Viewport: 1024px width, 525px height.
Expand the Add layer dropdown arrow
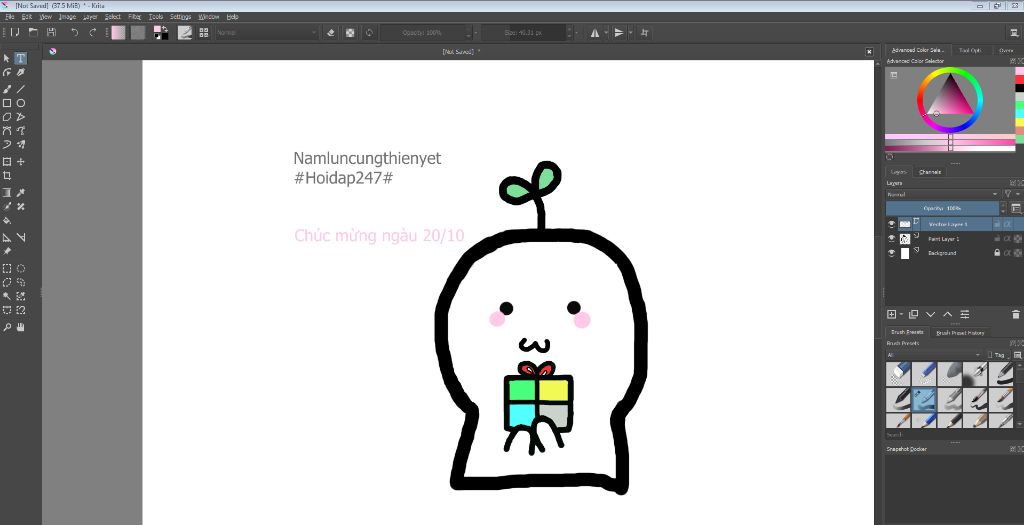point(901,315)
